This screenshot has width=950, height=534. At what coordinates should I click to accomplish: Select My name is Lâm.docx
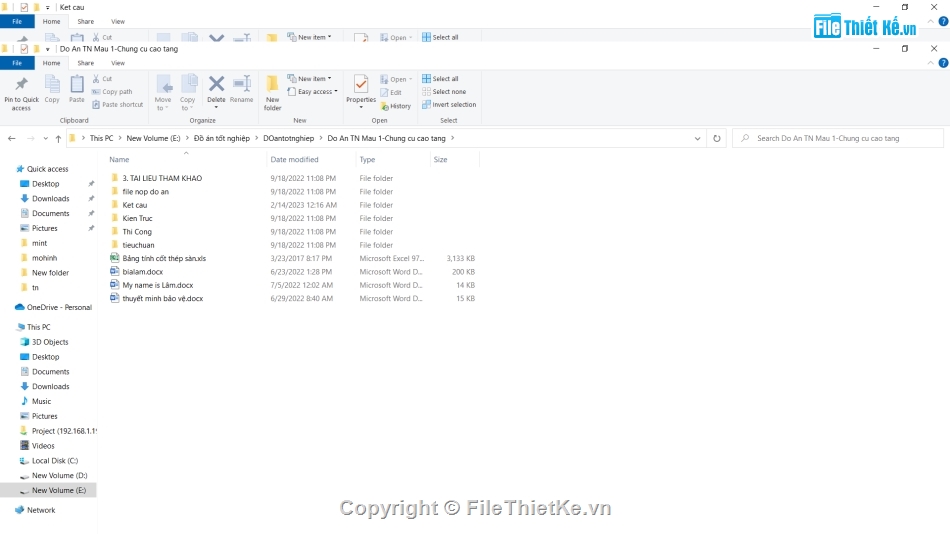158,285
